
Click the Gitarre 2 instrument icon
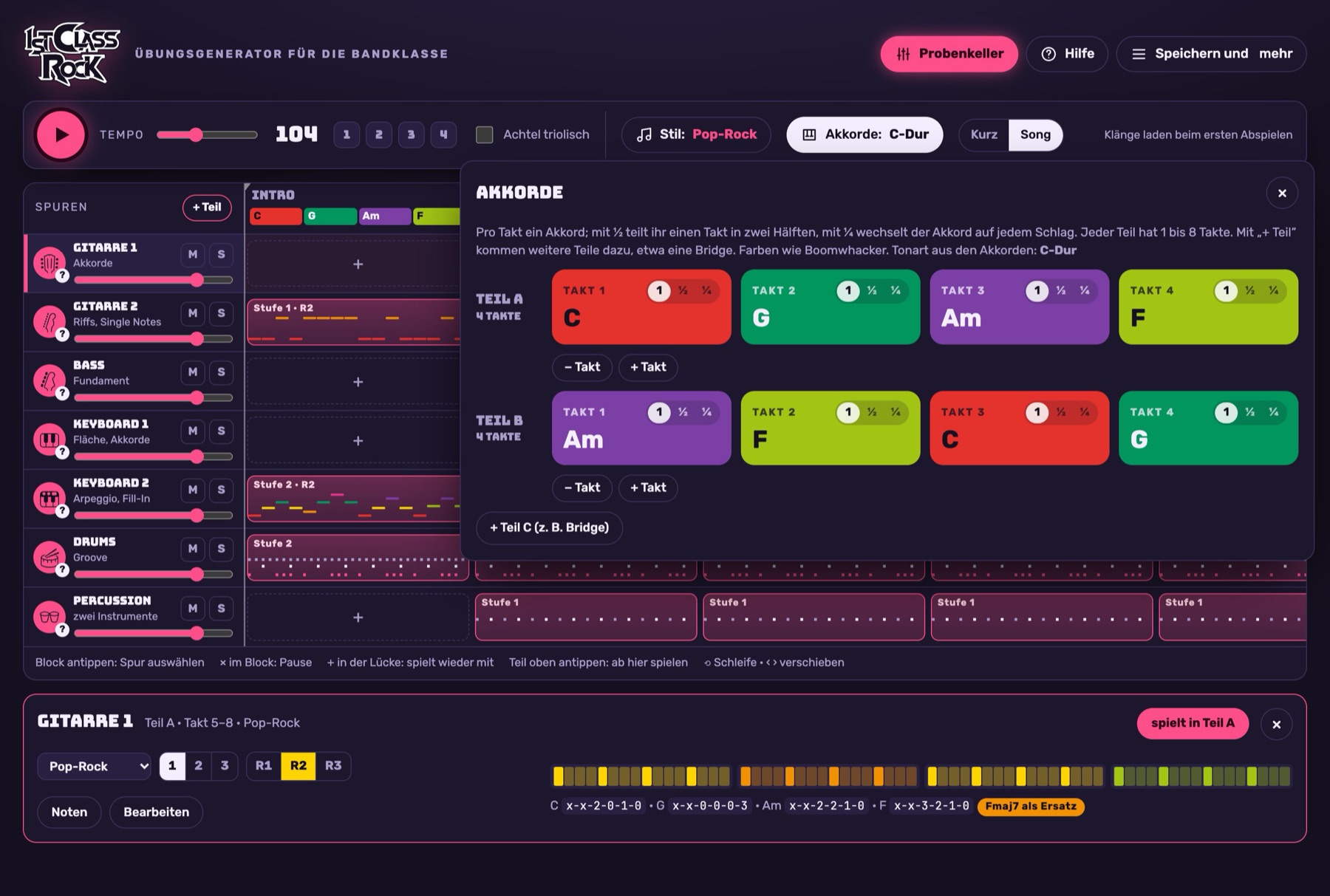point(49,321)
